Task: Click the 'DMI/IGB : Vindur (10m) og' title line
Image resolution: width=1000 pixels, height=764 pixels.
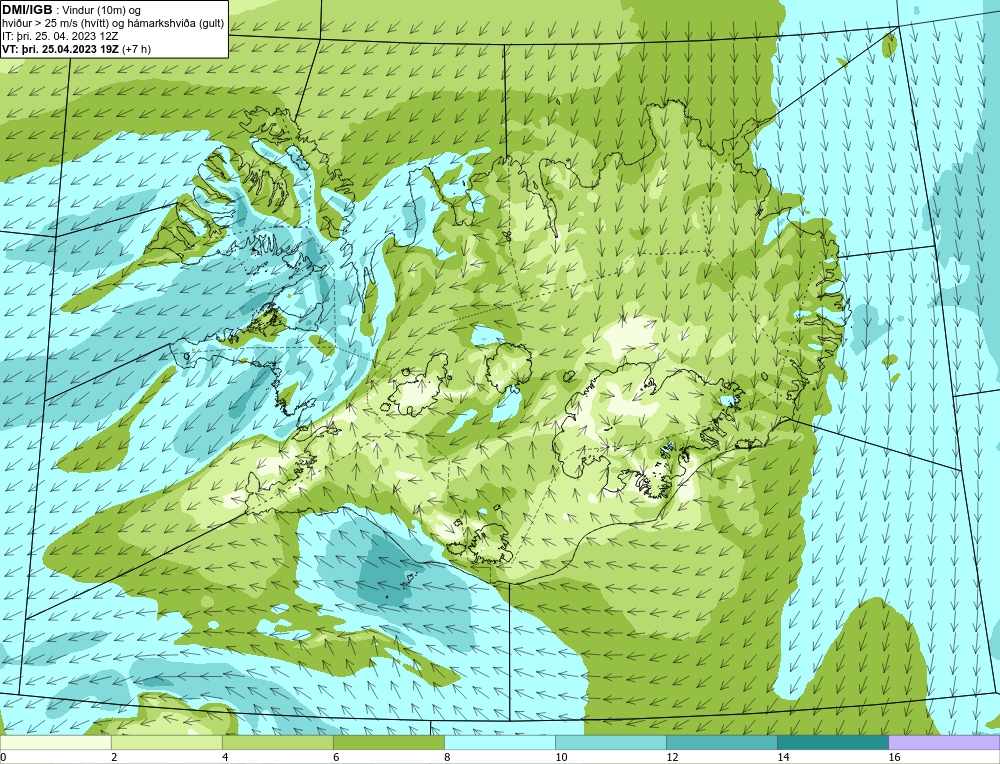Action: pos(72,10)
